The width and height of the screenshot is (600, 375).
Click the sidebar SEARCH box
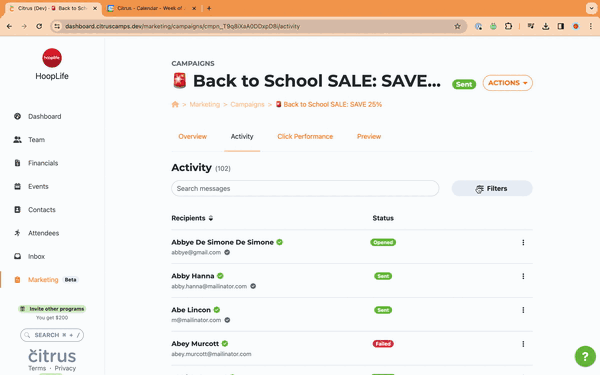52,335
